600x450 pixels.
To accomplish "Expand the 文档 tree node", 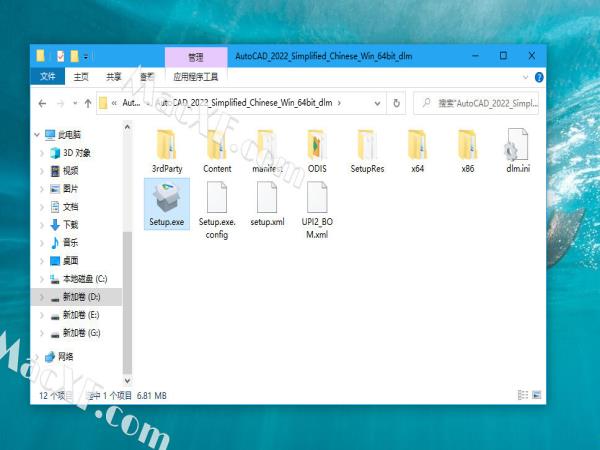I will pyautogui.click(x=42, y=207).
